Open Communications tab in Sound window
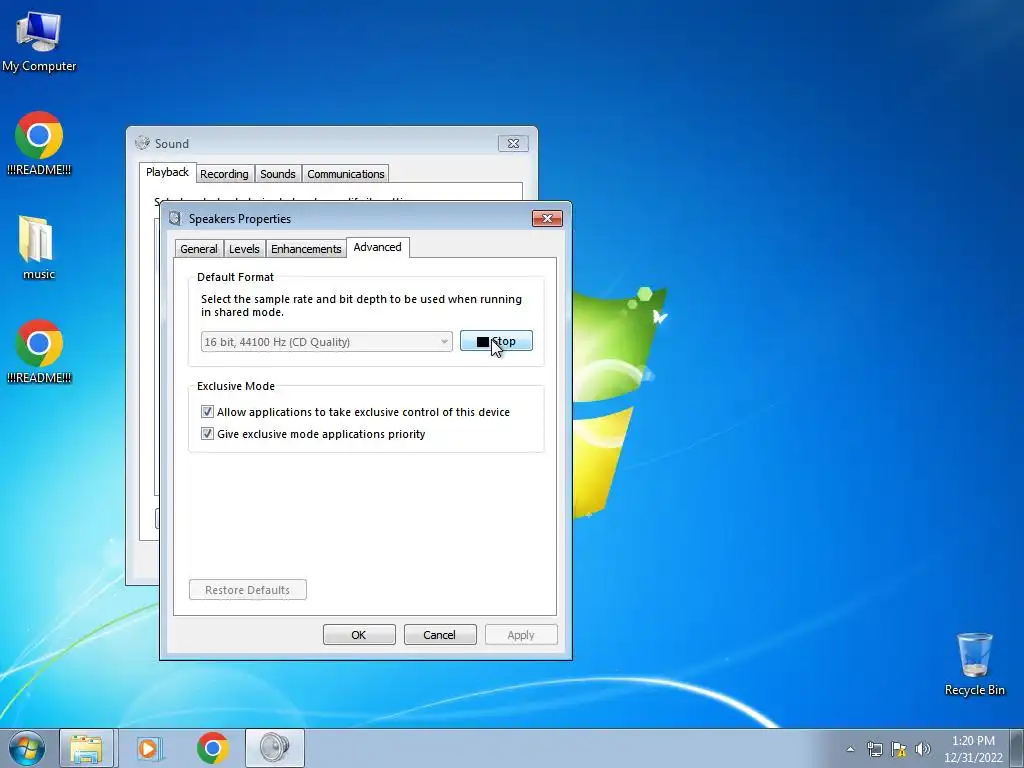 (x=345, y=174)
